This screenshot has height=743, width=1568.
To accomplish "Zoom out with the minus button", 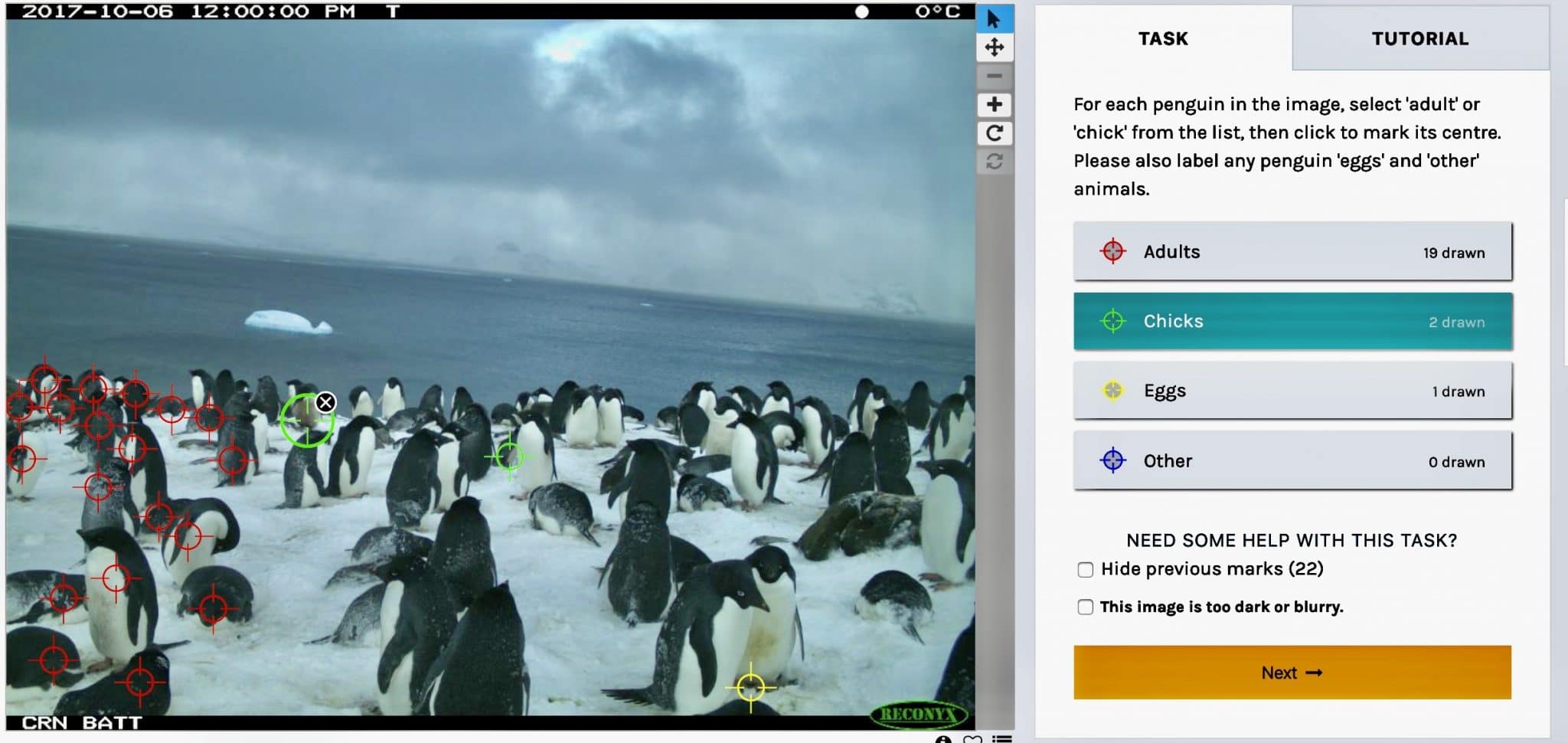I will 995,76.
